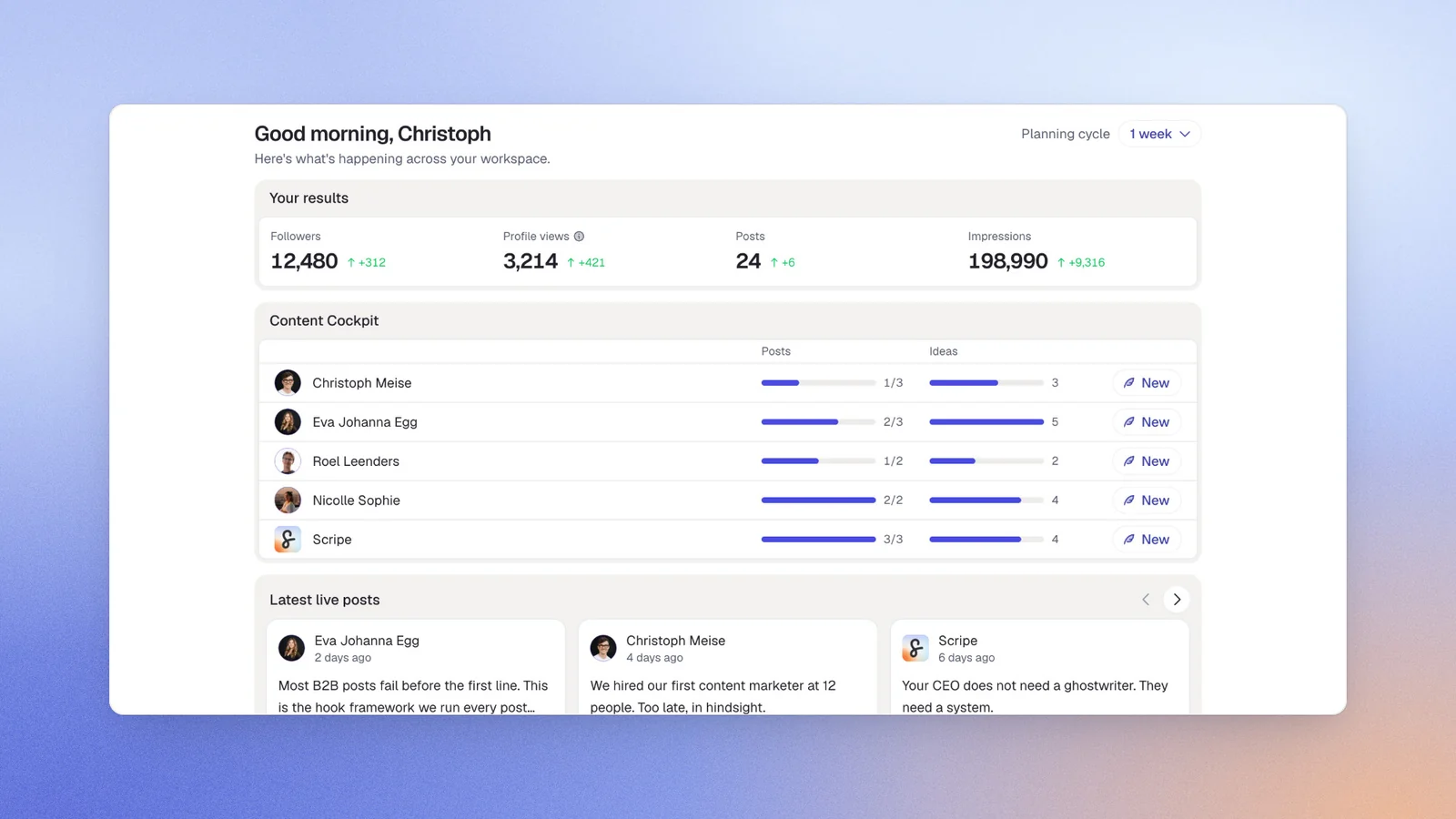
Task: Click Eva Johanna Egg ideas progress bar
Action: tap(986, 422)
